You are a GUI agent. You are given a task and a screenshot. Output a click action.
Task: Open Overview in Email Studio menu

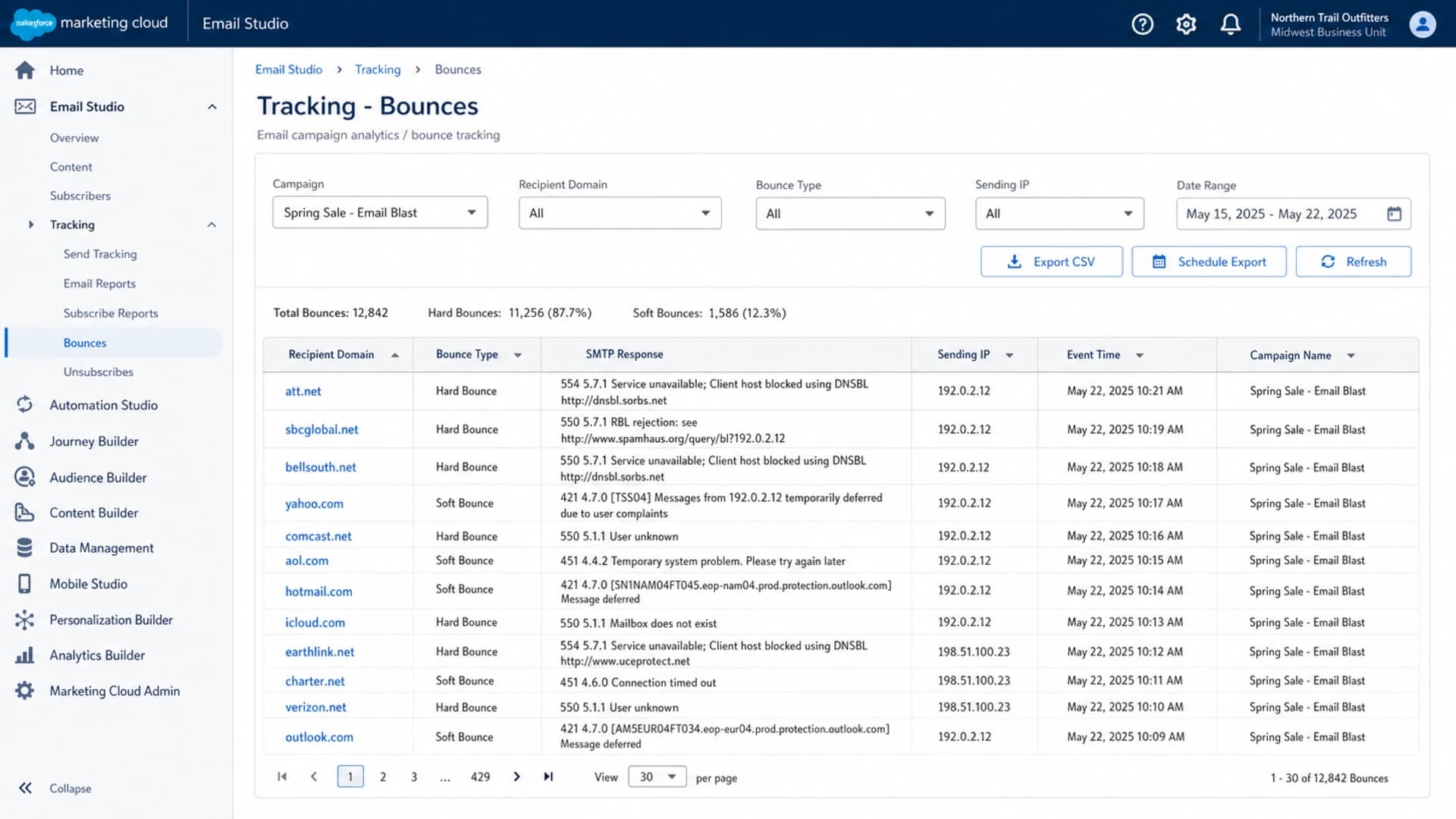(x=74, y=138)
